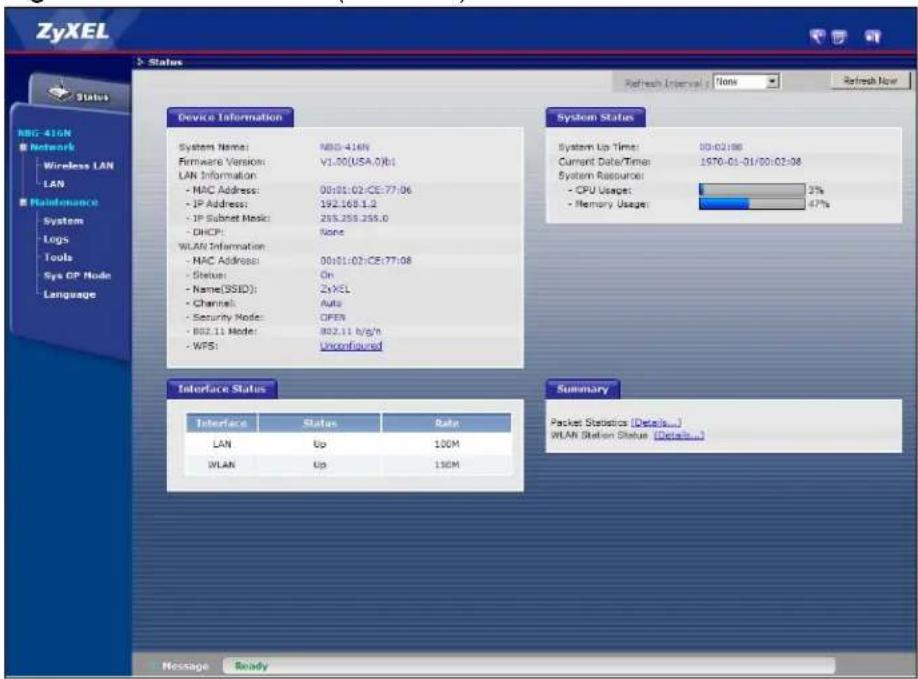The height and width of the screenshot is (679, 918).
Task: Open the Language page
Action: coord(69,294)
